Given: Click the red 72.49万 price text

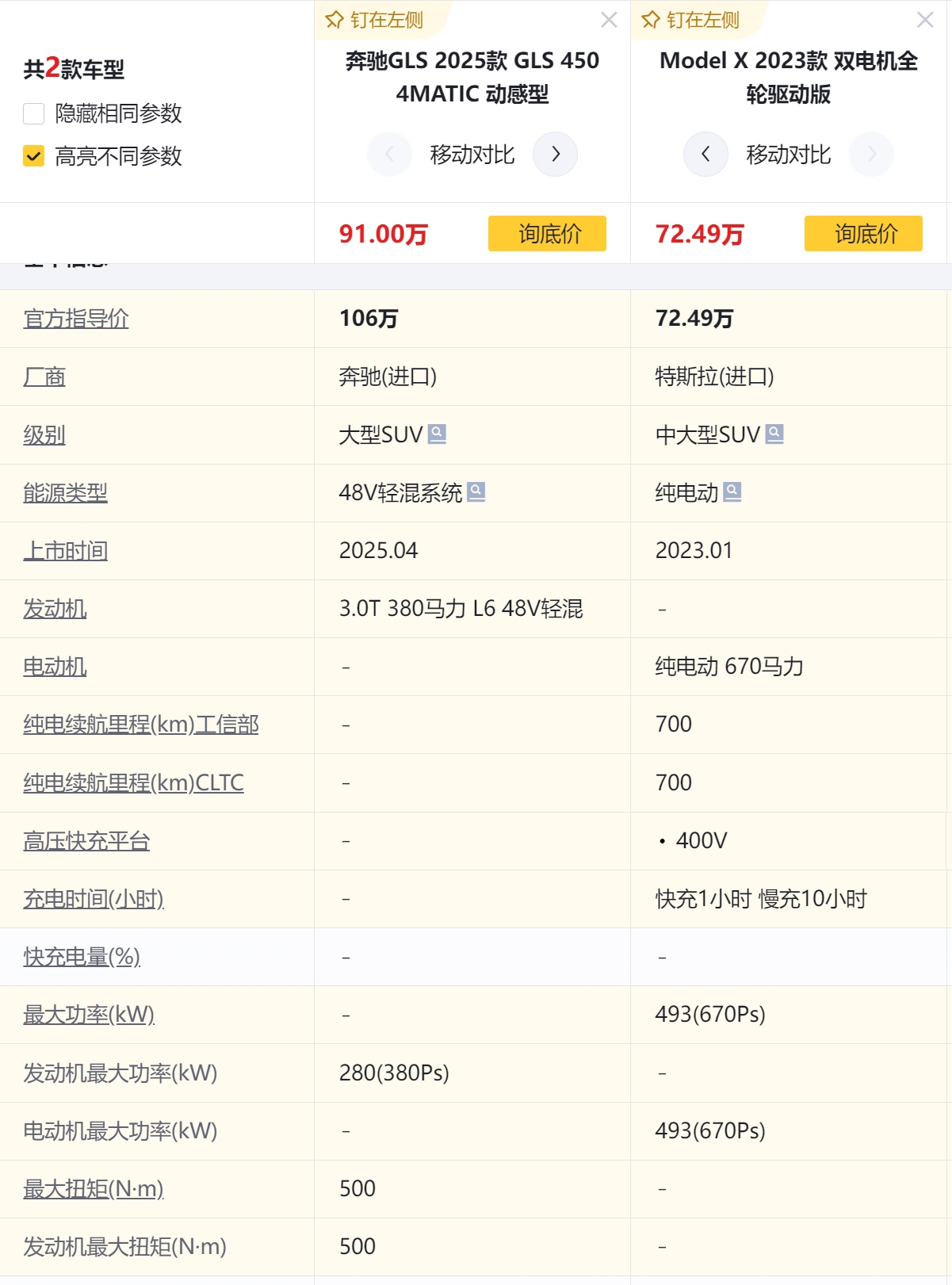Looking at the screenshot, I should click(700, 234).
